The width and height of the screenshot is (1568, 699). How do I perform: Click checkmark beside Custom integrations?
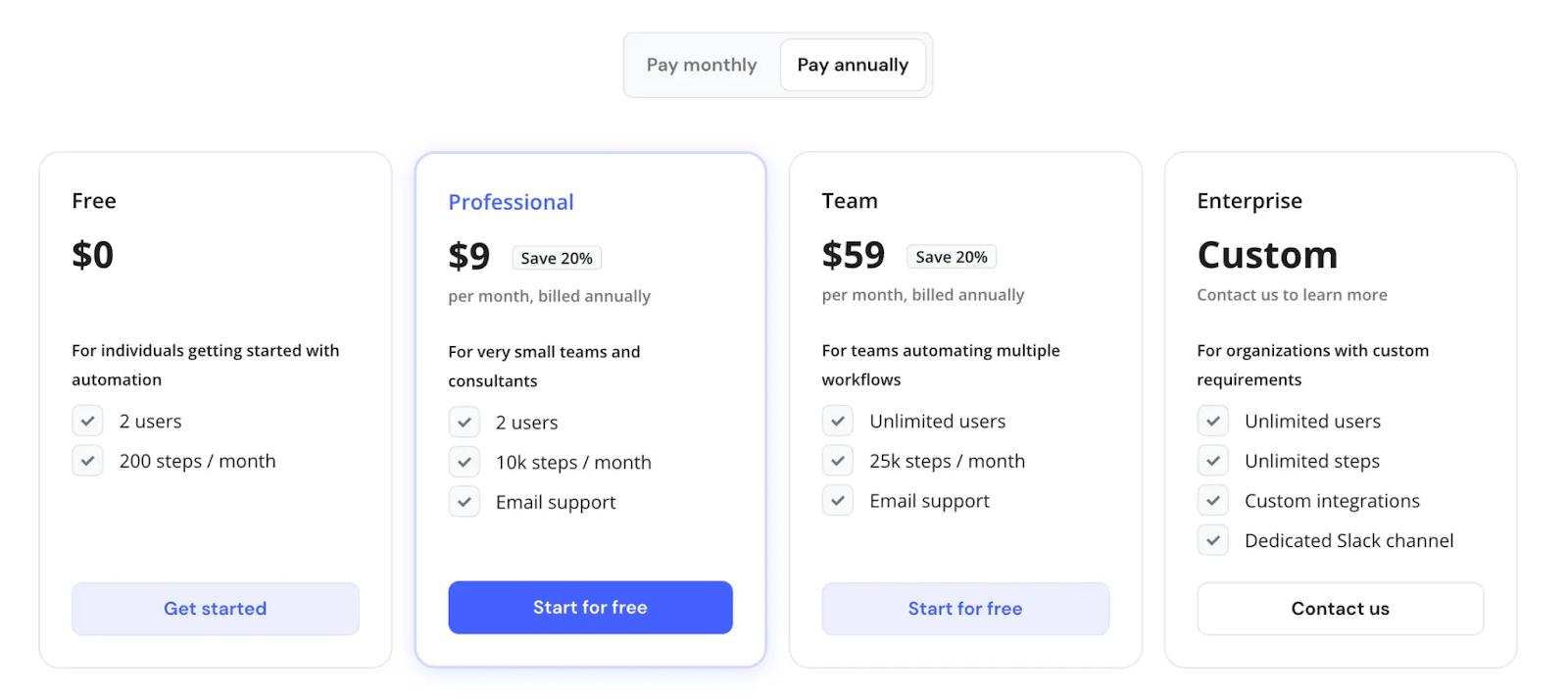[x=1213, y=501]
